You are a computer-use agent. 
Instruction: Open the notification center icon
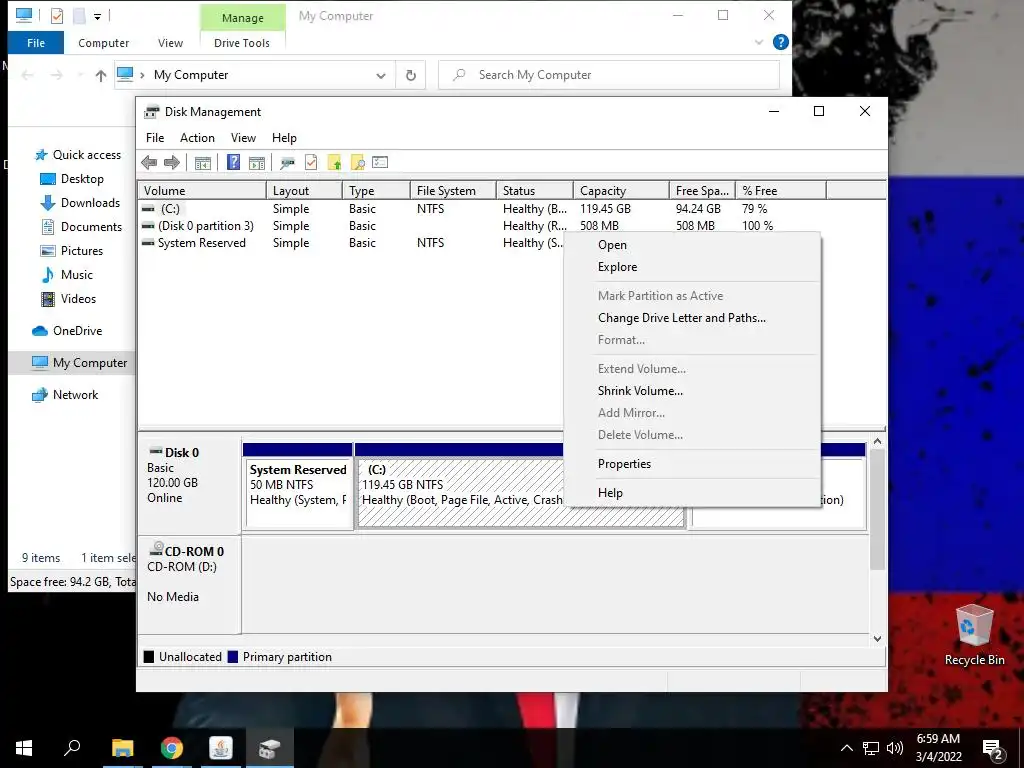pyautogui.click(x=993, y=749)
